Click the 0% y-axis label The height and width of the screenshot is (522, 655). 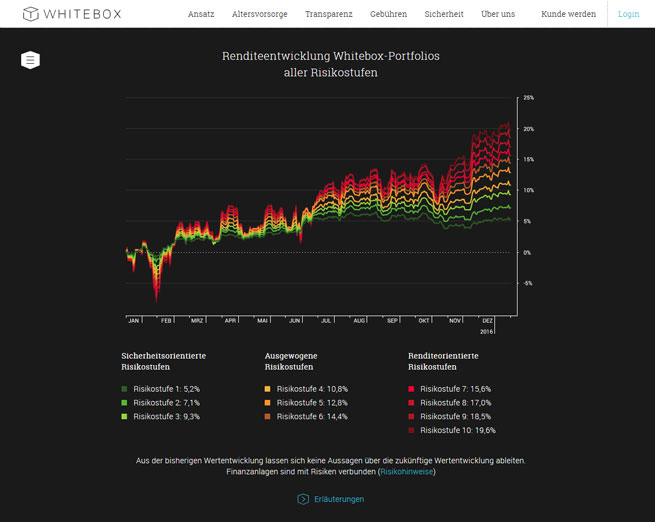(x=527, y=253)
